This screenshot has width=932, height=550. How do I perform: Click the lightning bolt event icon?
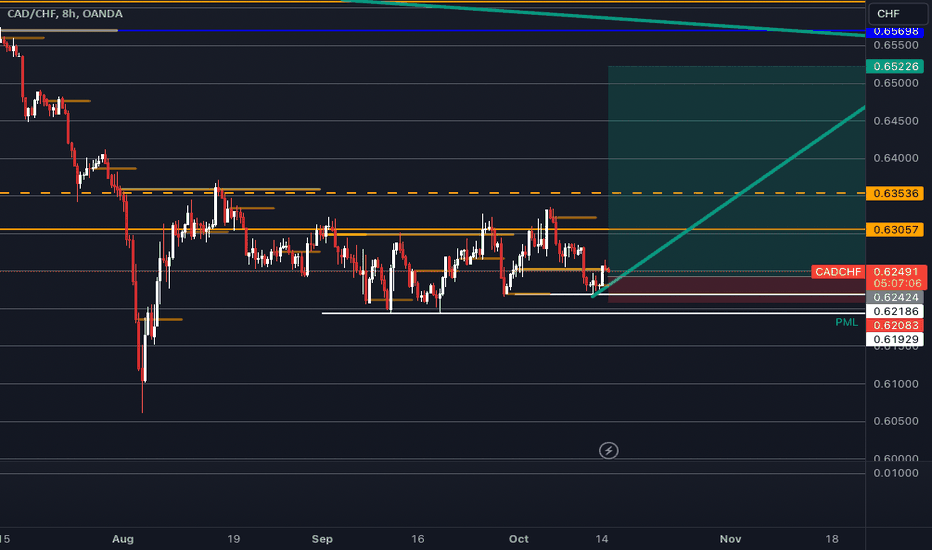(608, 451)
